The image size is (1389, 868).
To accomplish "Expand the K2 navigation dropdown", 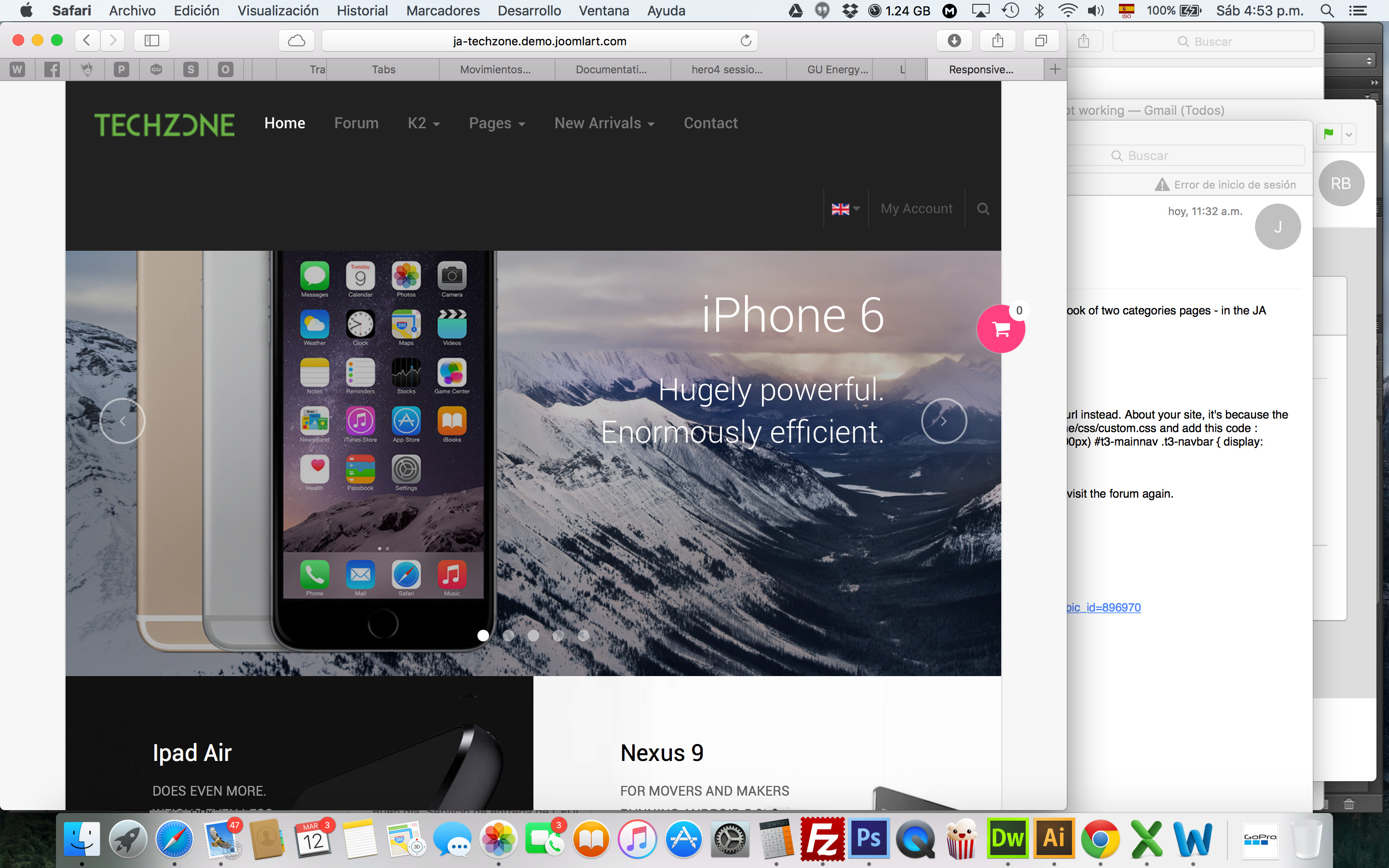I will coord(423,123).
